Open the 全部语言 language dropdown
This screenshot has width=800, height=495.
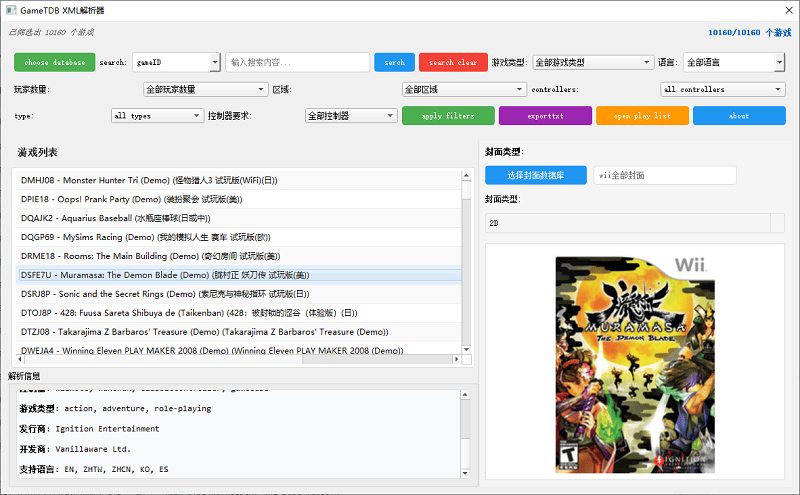tap(734, 62)
